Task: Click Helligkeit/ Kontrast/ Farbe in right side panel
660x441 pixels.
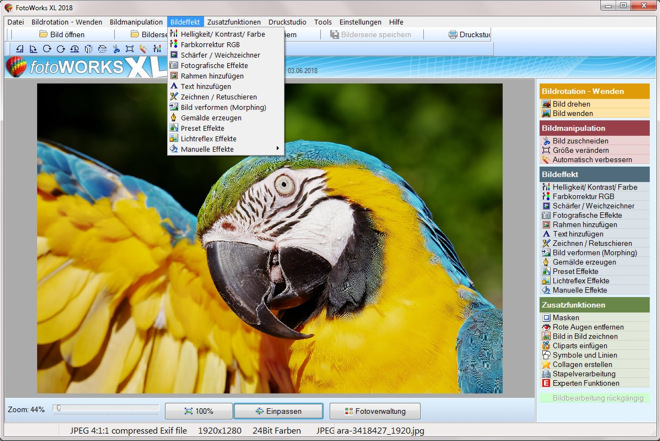Action: (x=594, y=187)
